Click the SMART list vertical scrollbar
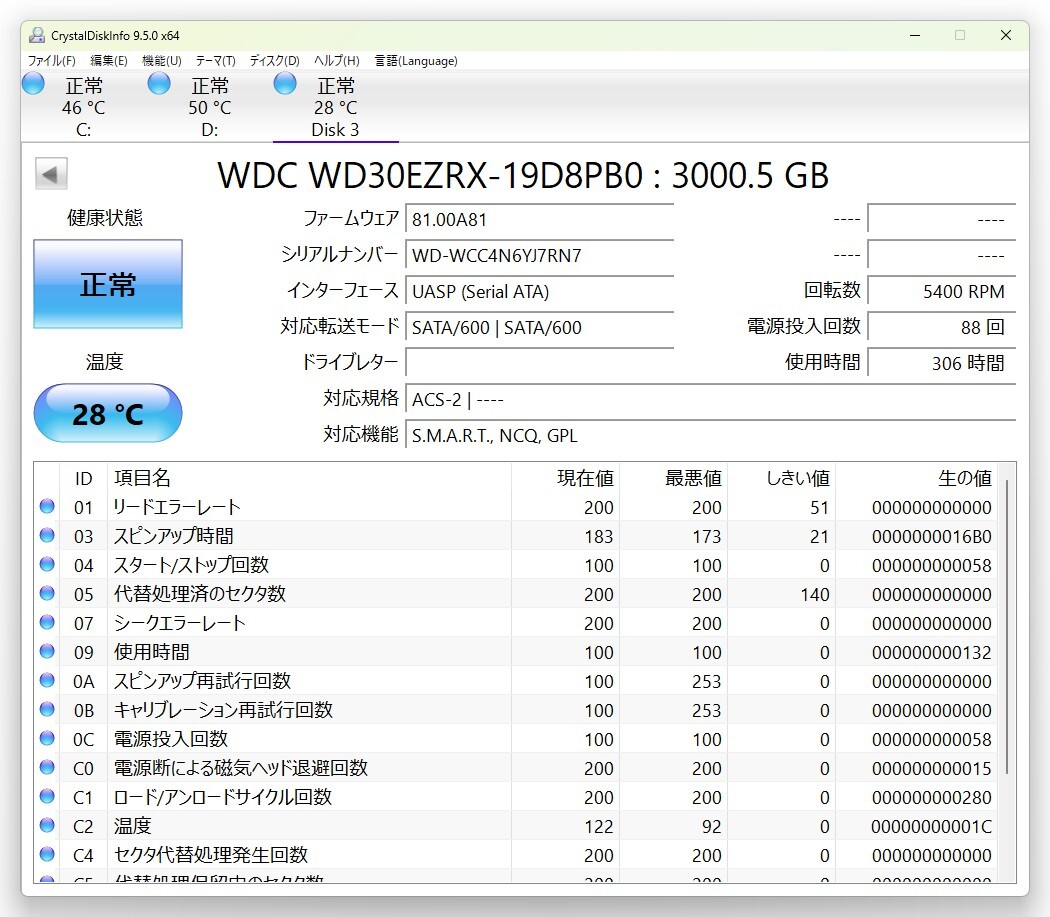The height and width of the screenshot is (917, 1050). click(1006, 626)
